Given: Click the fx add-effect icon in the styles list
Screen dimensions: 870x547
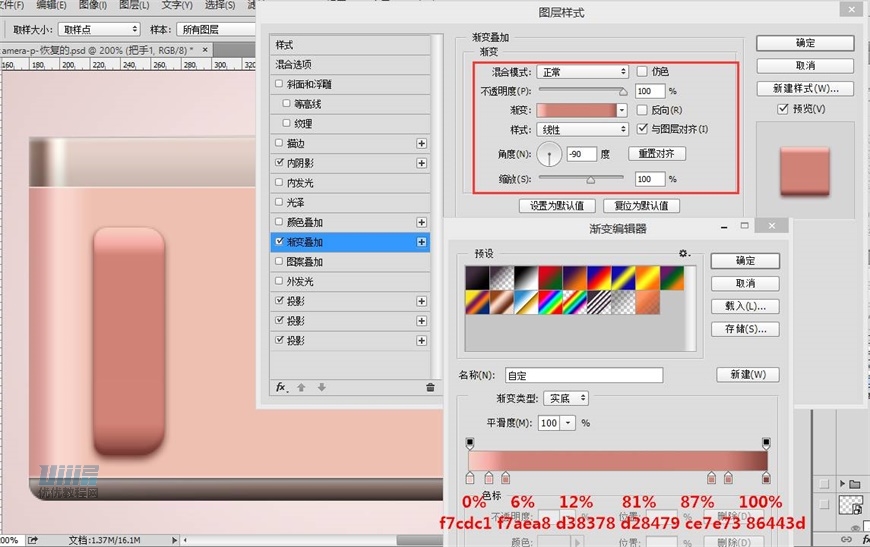Looking at the screenshot, I should point(281,387).
